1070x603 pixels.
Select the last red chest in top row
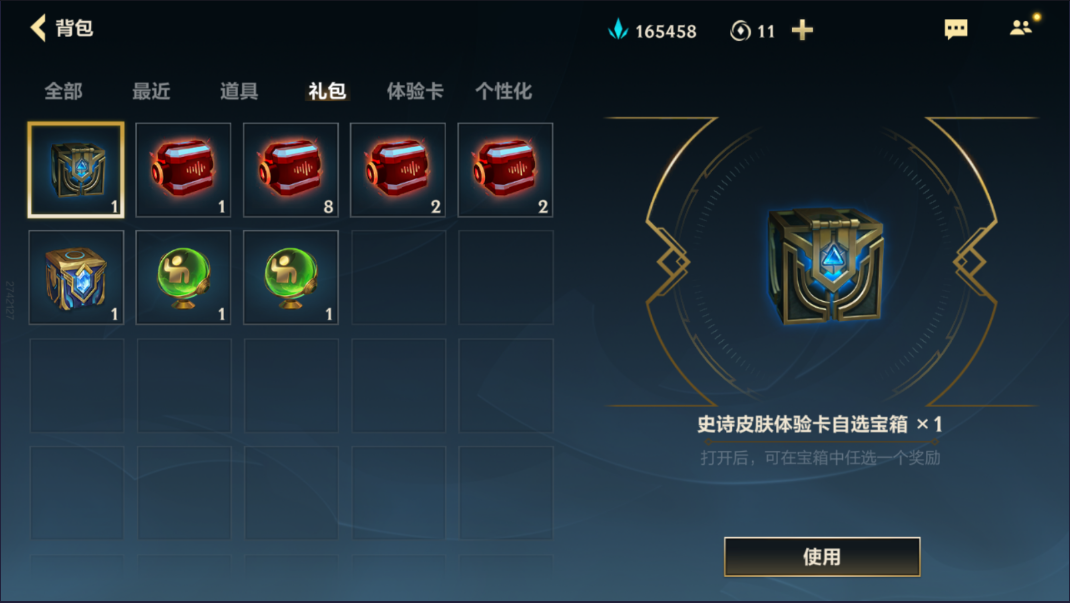point(505,170)
